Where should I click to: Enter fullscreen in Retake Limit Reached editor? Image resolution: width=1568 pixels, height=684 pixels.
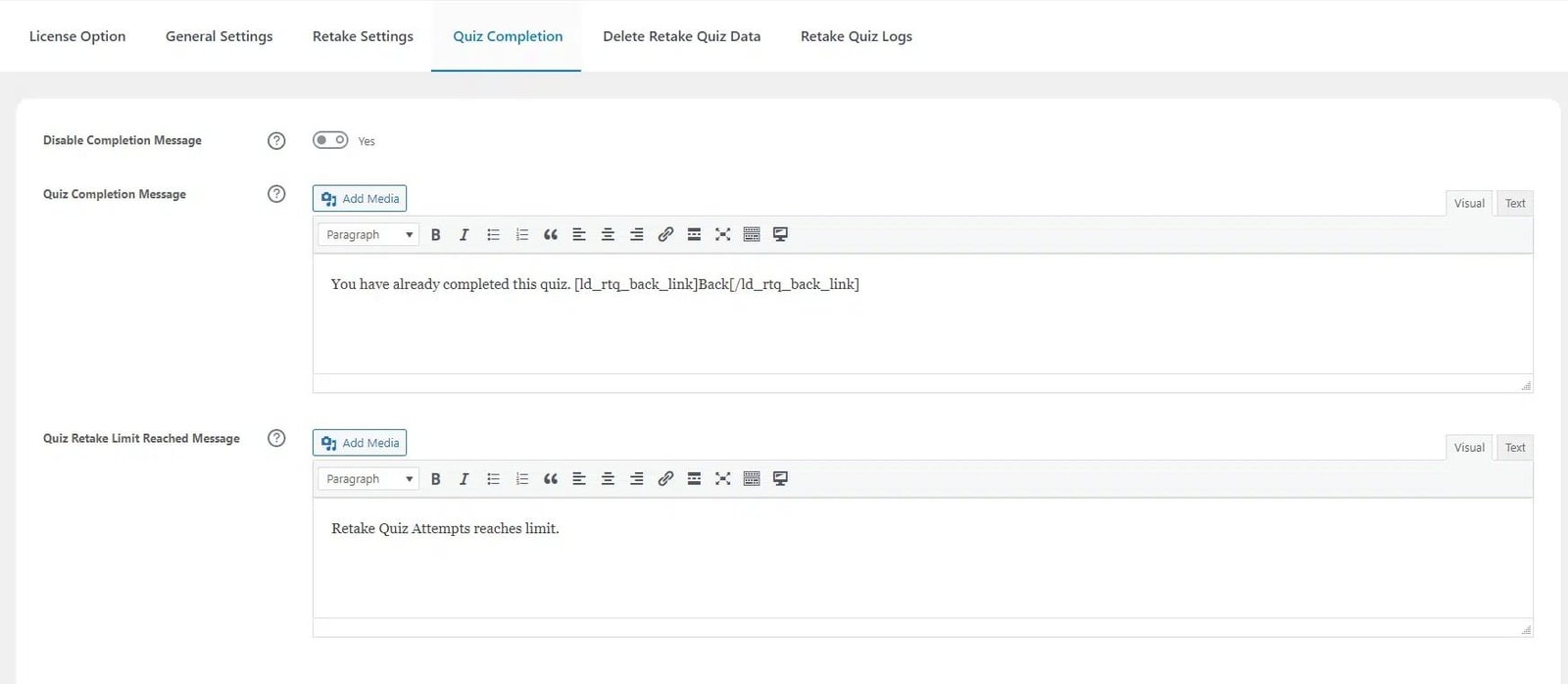click(723, 478)
